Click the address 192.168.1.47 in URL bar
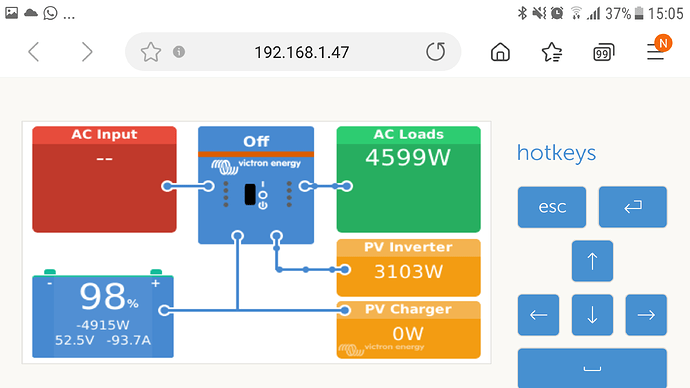 pos(301,53)
